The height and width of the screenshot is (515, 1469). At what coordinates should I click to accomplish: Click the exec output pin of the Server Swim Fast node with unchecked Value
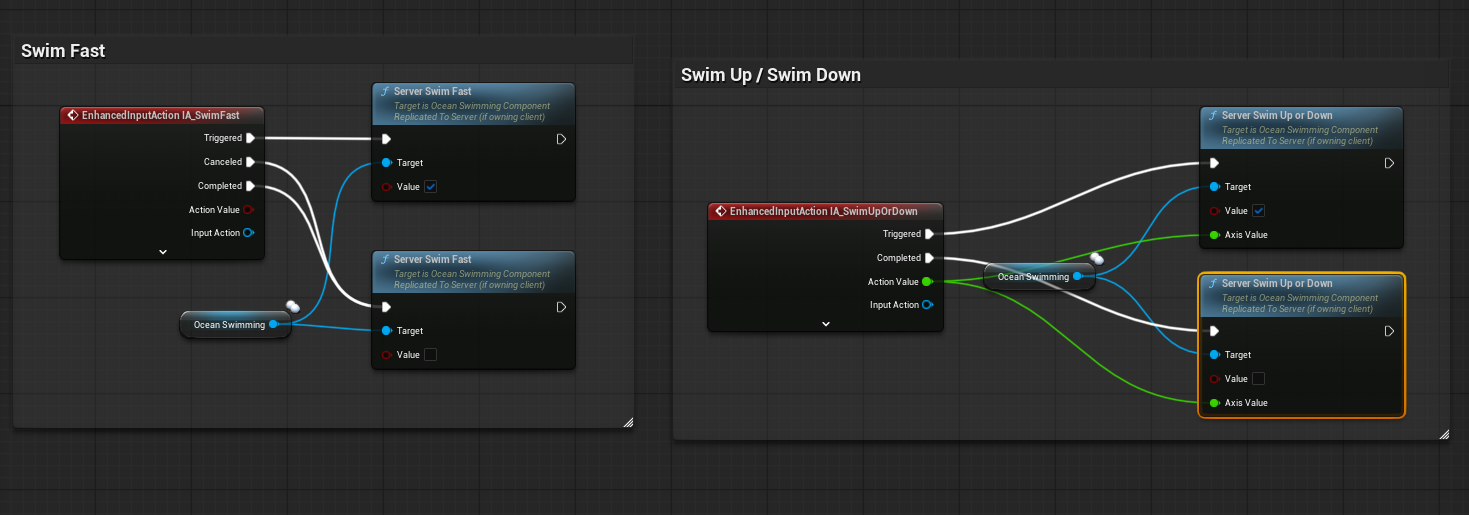tap(561, 307)
